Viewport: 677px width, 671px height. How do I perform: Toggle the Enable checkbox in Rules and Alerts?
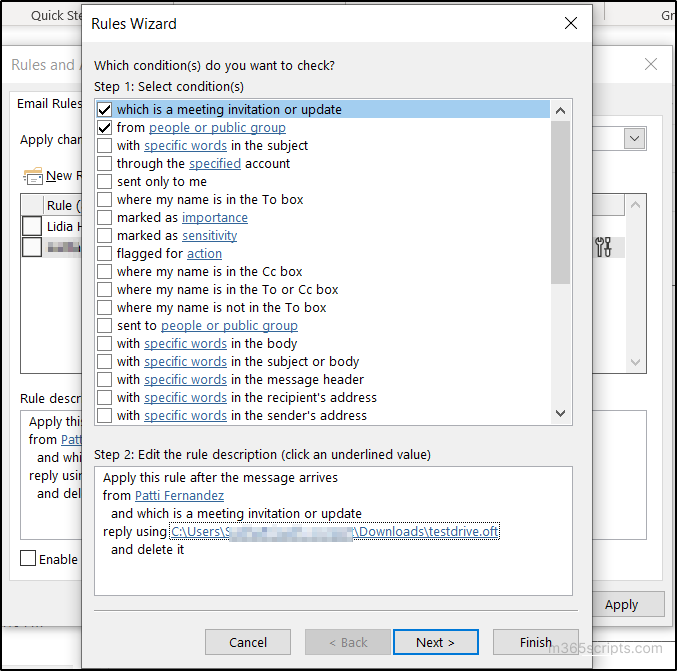(x=28, y=558)
